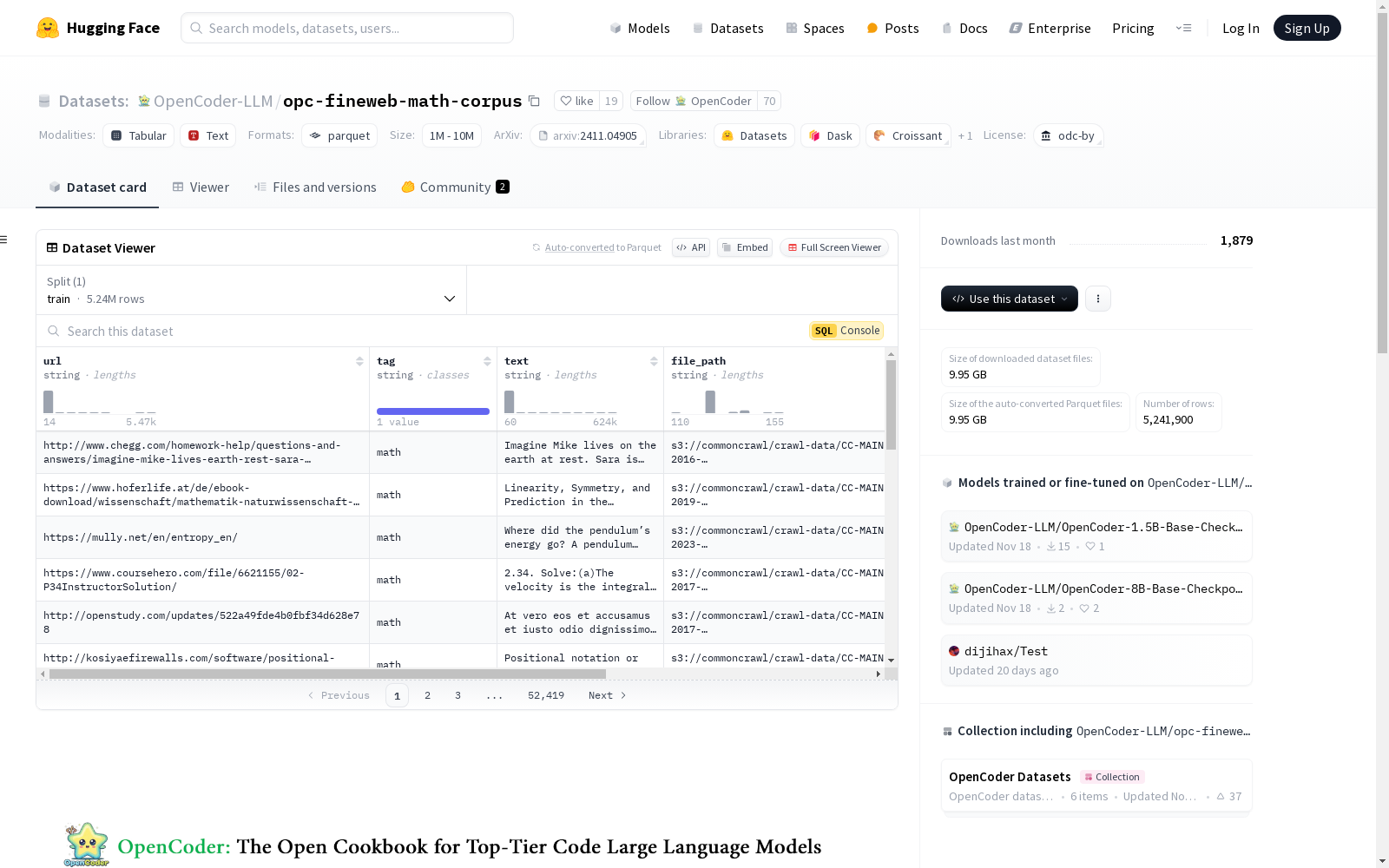Image resolution: width=1389 pixels, height=868 pixels.
Task: Click the Croissant library tag
Action: (x=908, y=135)
